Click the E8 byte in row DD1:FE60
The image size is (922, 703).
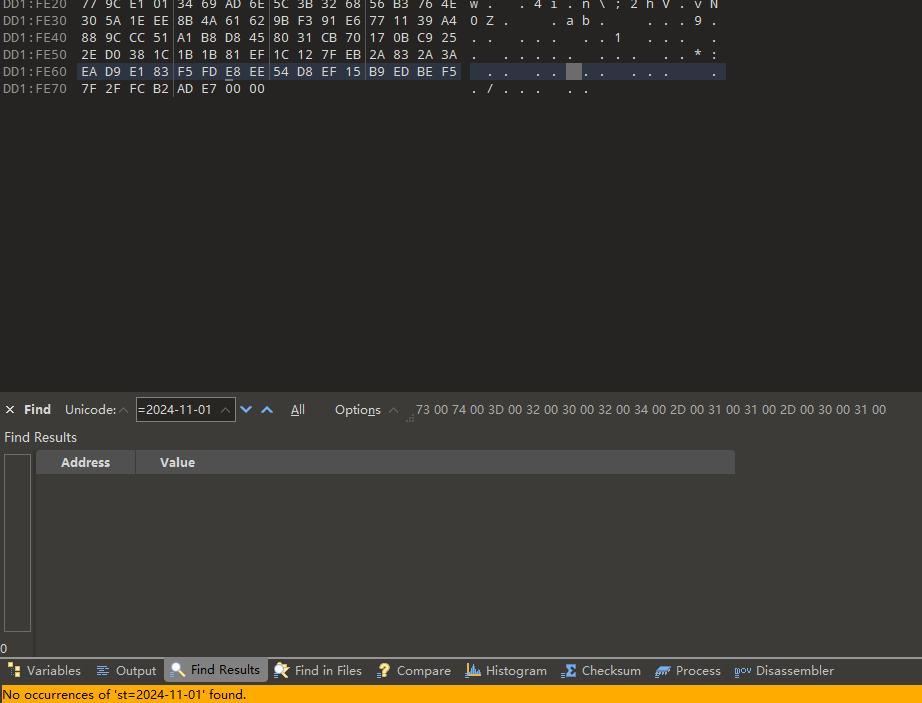click(233, 72)
